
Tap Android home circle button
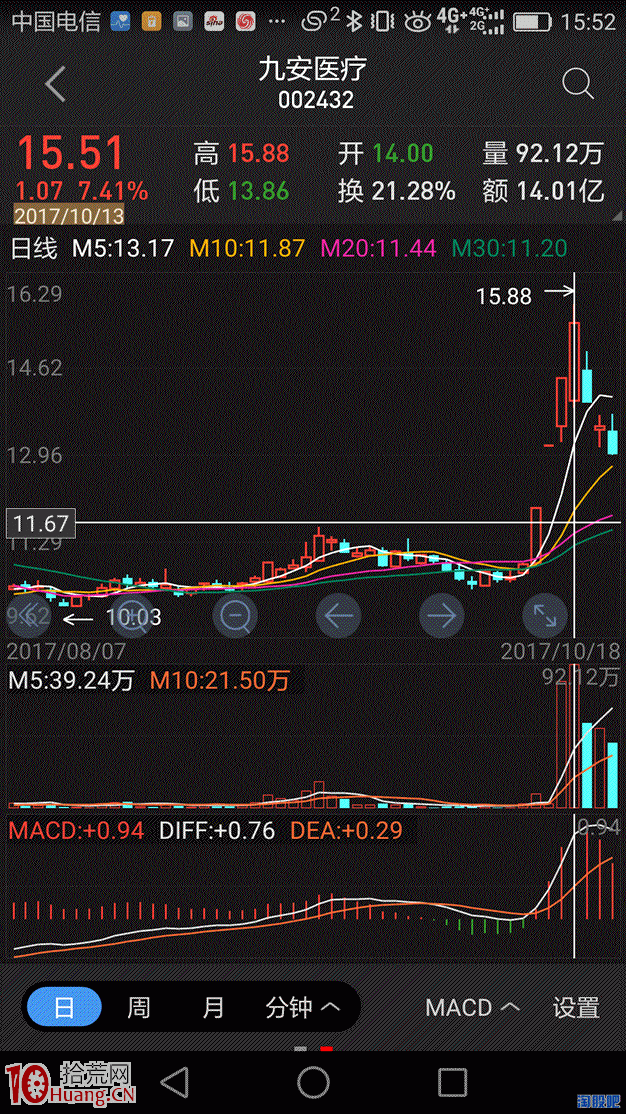click(313, 1082)
